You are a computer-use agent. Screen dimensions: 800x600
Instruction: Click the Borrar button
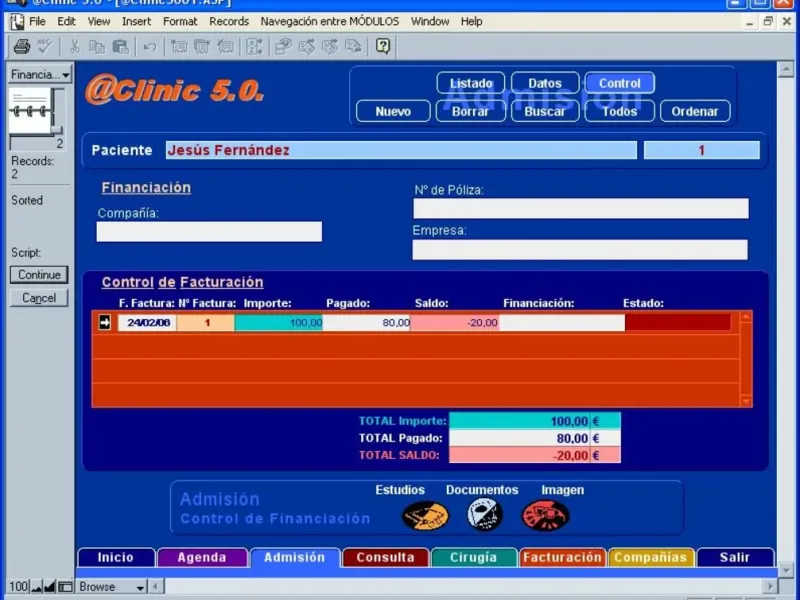(470, 111)
